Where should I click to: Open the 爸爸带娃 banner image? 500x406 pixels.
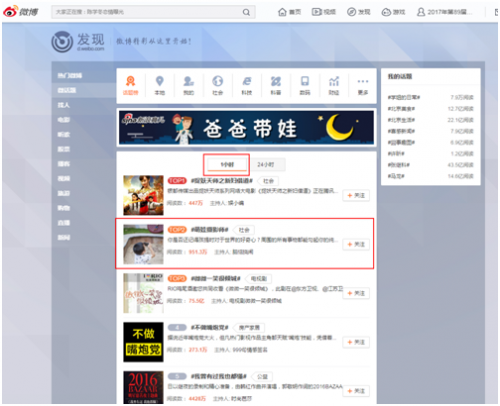coord(246,127)
